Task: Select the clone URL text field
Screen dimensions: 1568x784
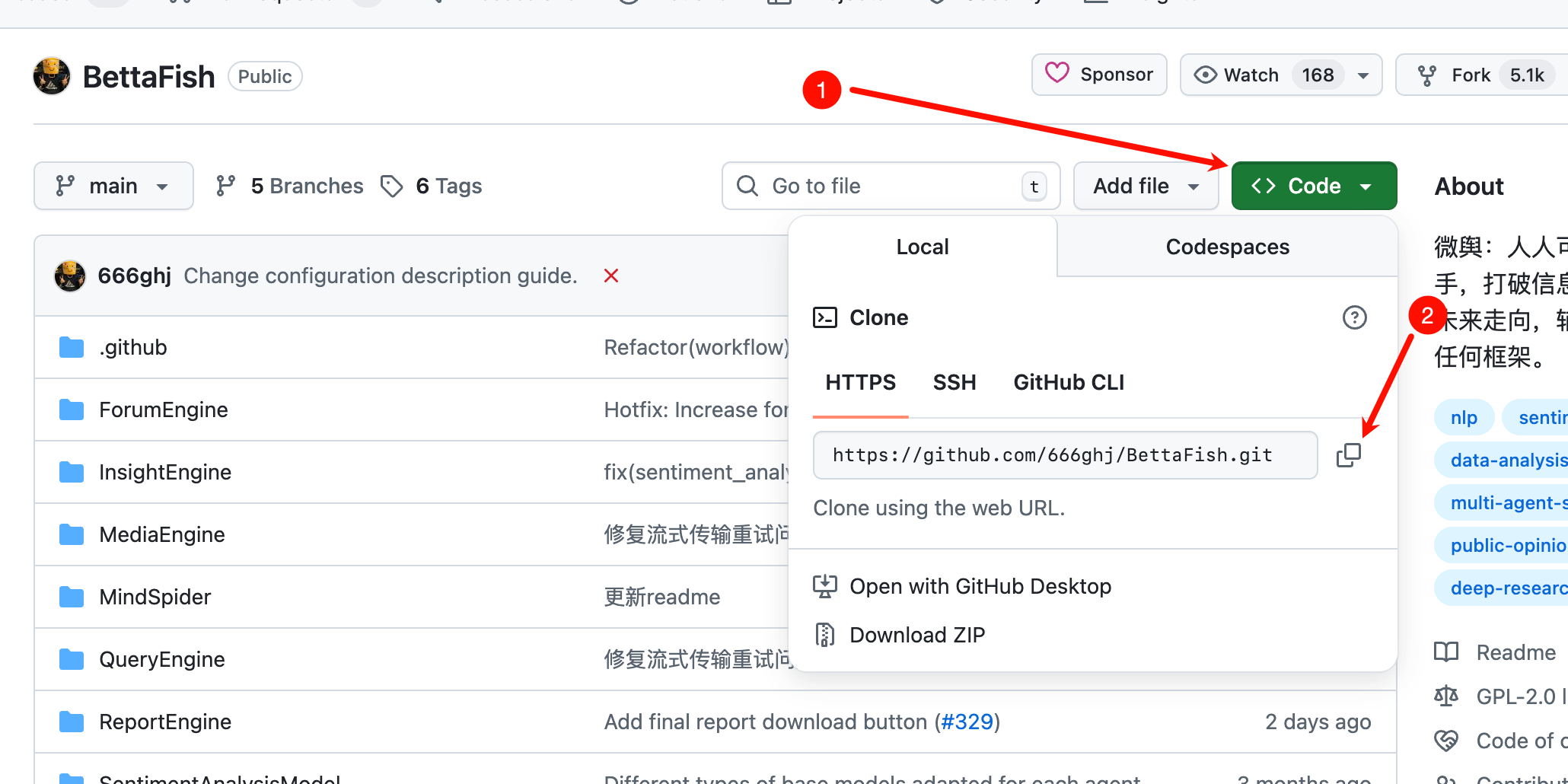Action: (1065, 455)
